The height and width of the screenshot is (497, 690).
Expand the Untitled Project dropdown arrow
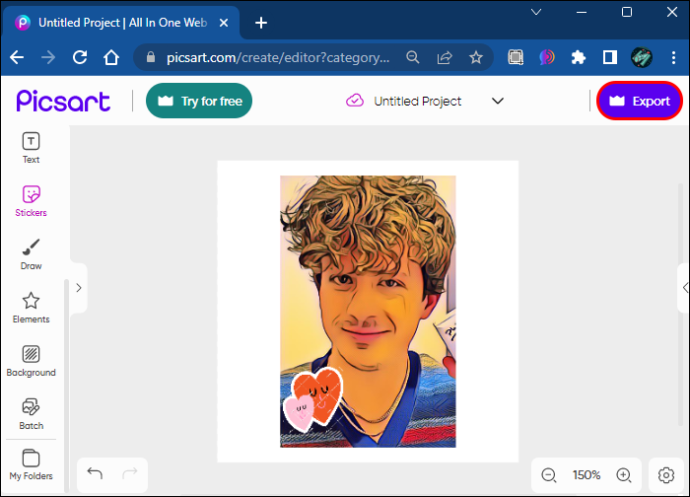coord(497,101)
